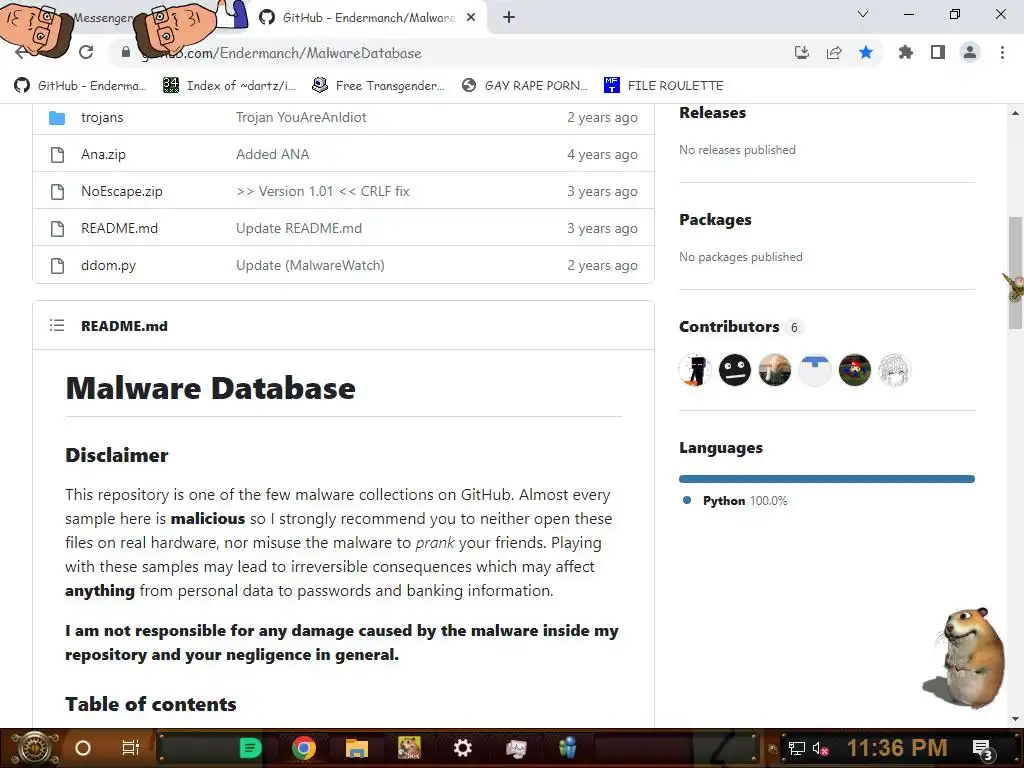Open the Chrome profile avatar
Screen dimensions: 1024x768
click(x=970, y=52)
